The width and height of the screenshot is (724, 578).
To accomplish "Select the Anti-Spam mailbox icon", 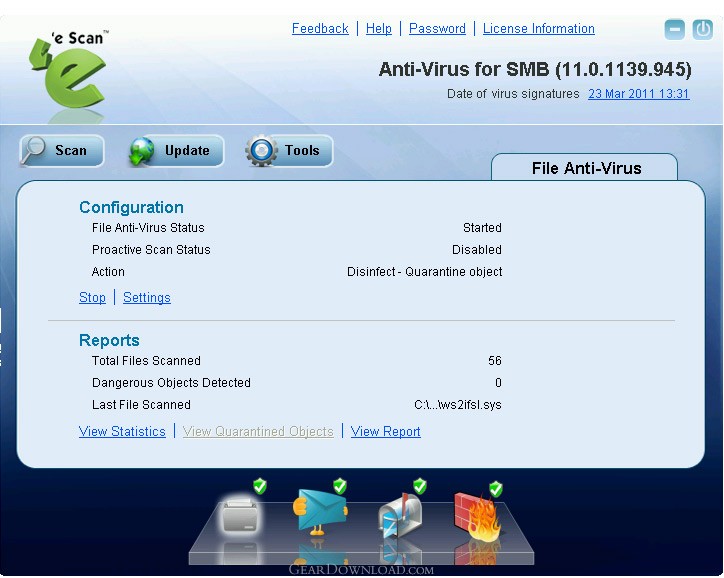I will (399, 516).
